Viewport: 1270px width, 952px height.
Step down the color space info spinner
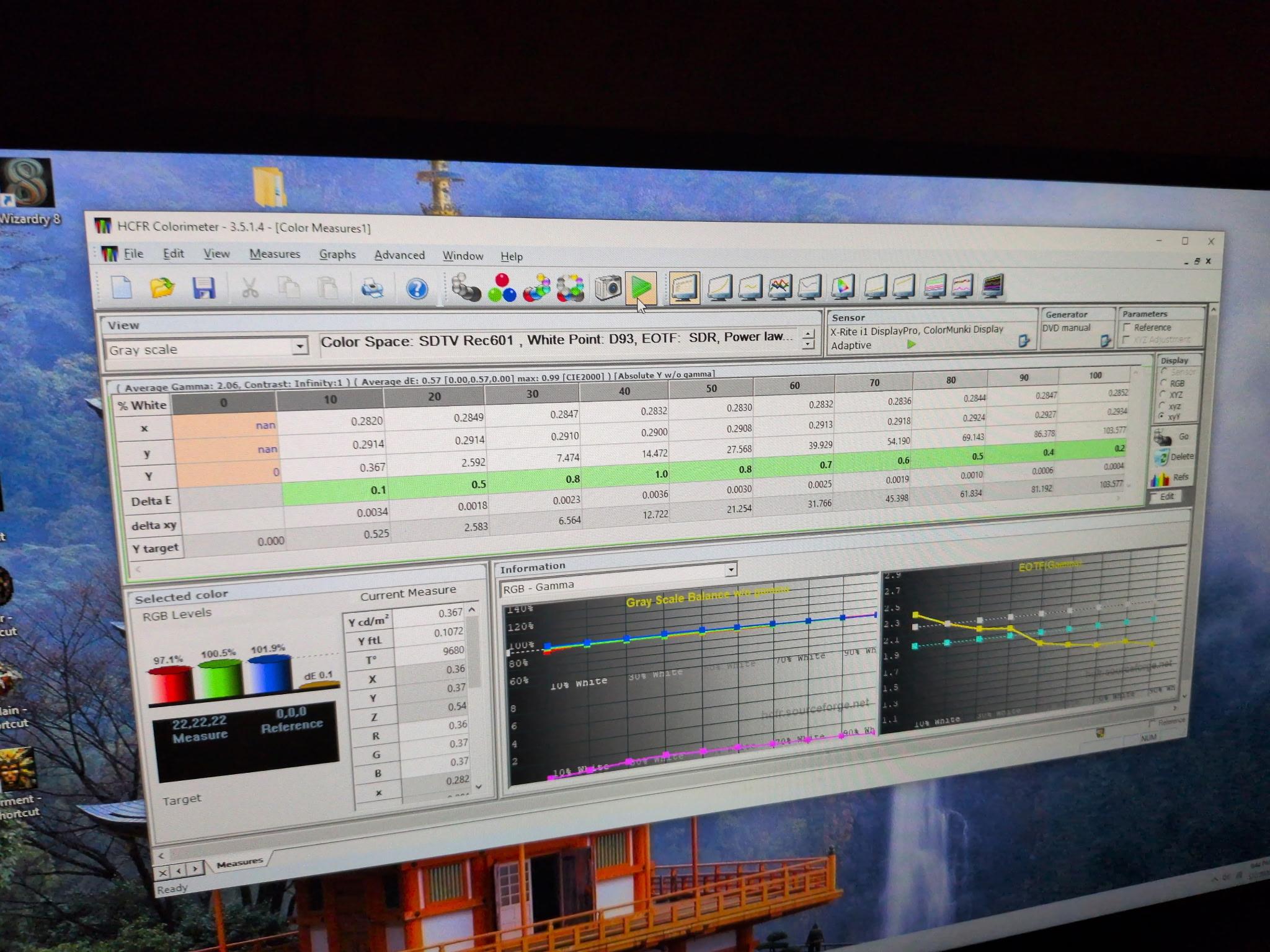pos(807,343)
